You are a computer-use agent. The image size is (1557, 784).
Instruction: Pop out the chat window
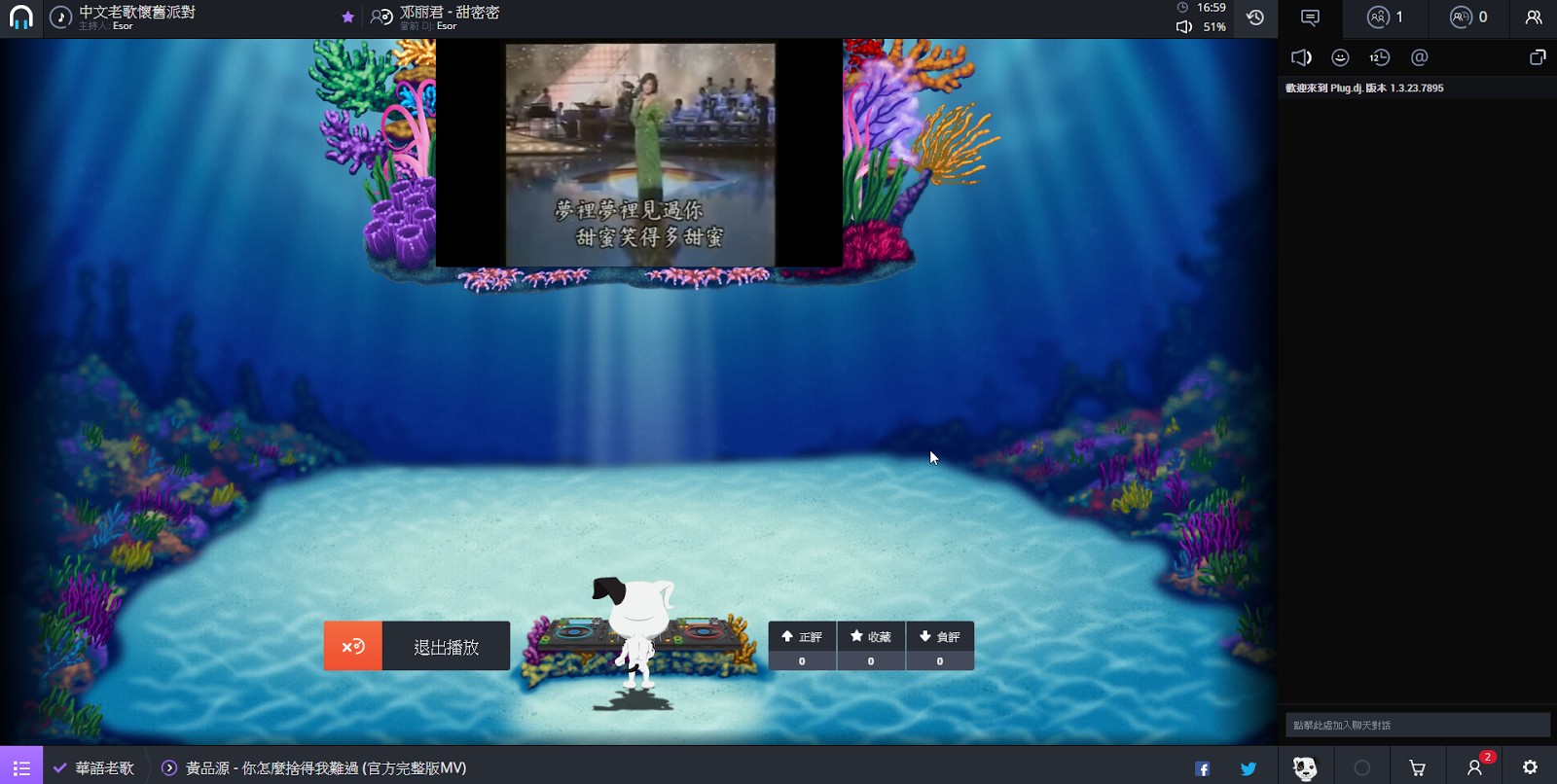tap(1538, 57)
